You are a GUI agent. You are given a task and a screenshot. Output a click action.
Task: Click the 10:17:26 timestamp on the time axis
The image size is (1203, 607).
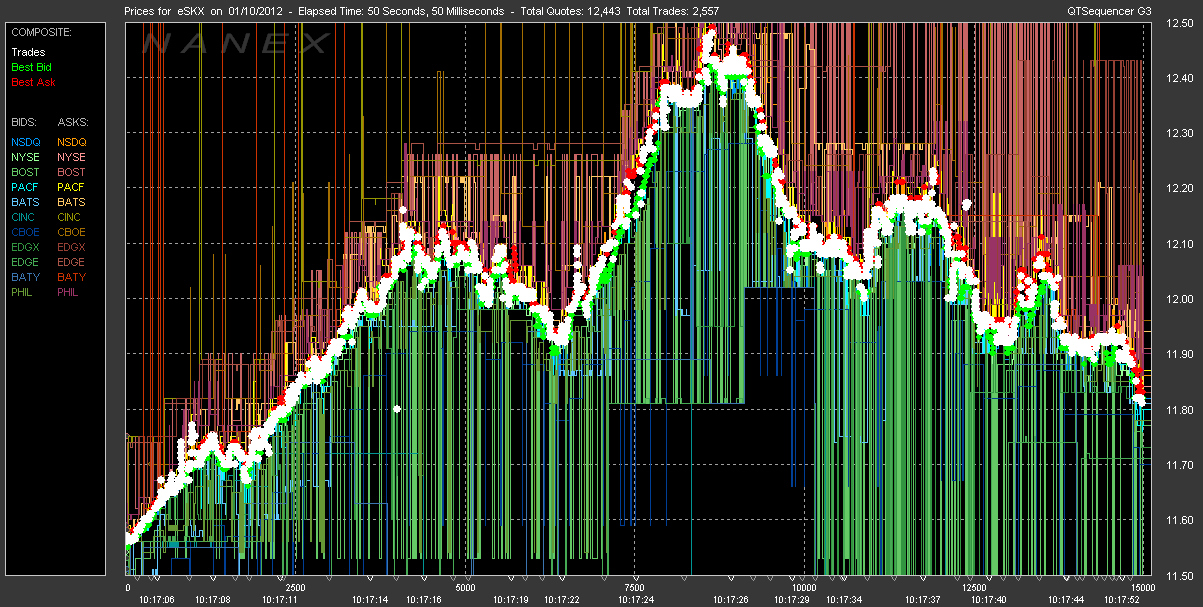click(x=730, y=599)
